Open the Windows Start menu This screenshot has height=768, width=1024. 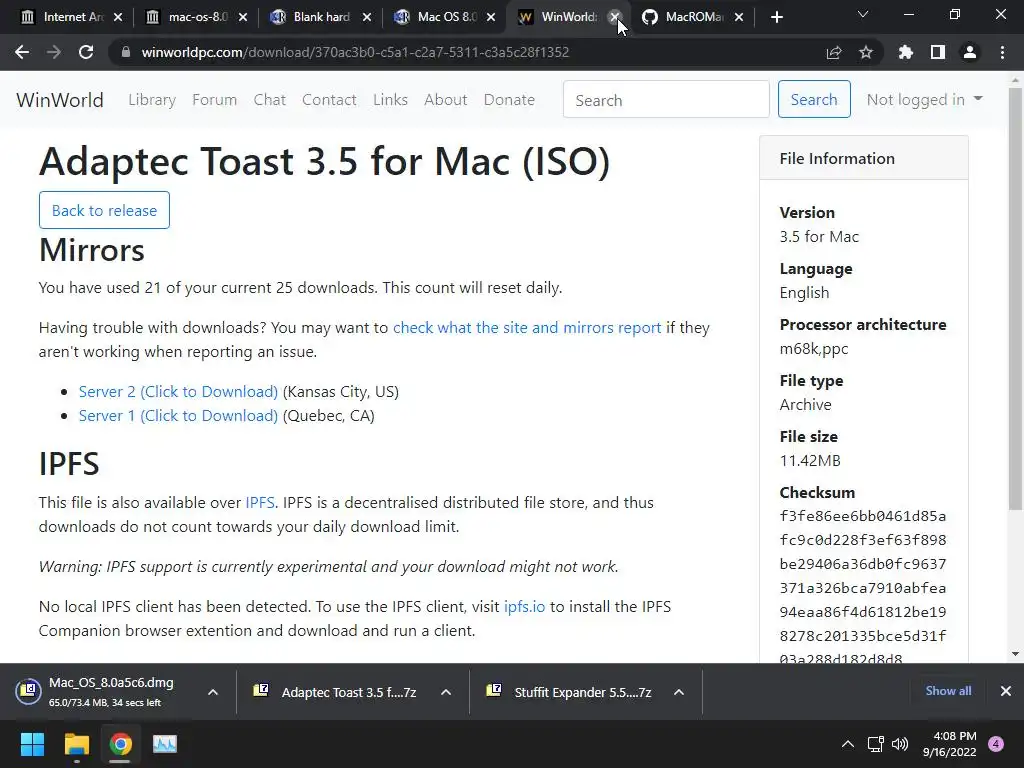32,744
